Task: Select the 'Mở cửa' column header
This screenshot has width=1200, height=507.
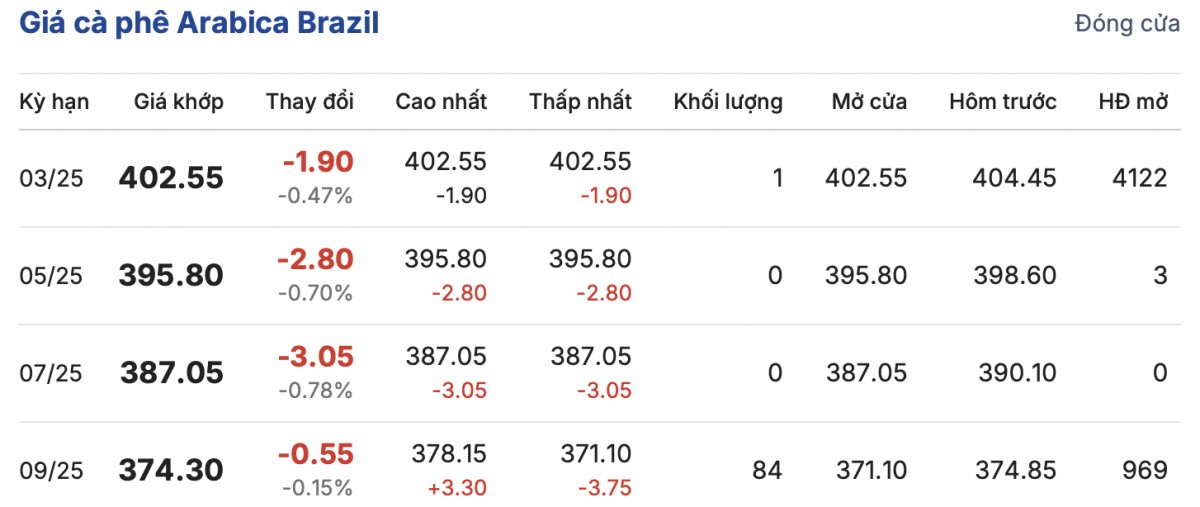Action: click(869, 101)
